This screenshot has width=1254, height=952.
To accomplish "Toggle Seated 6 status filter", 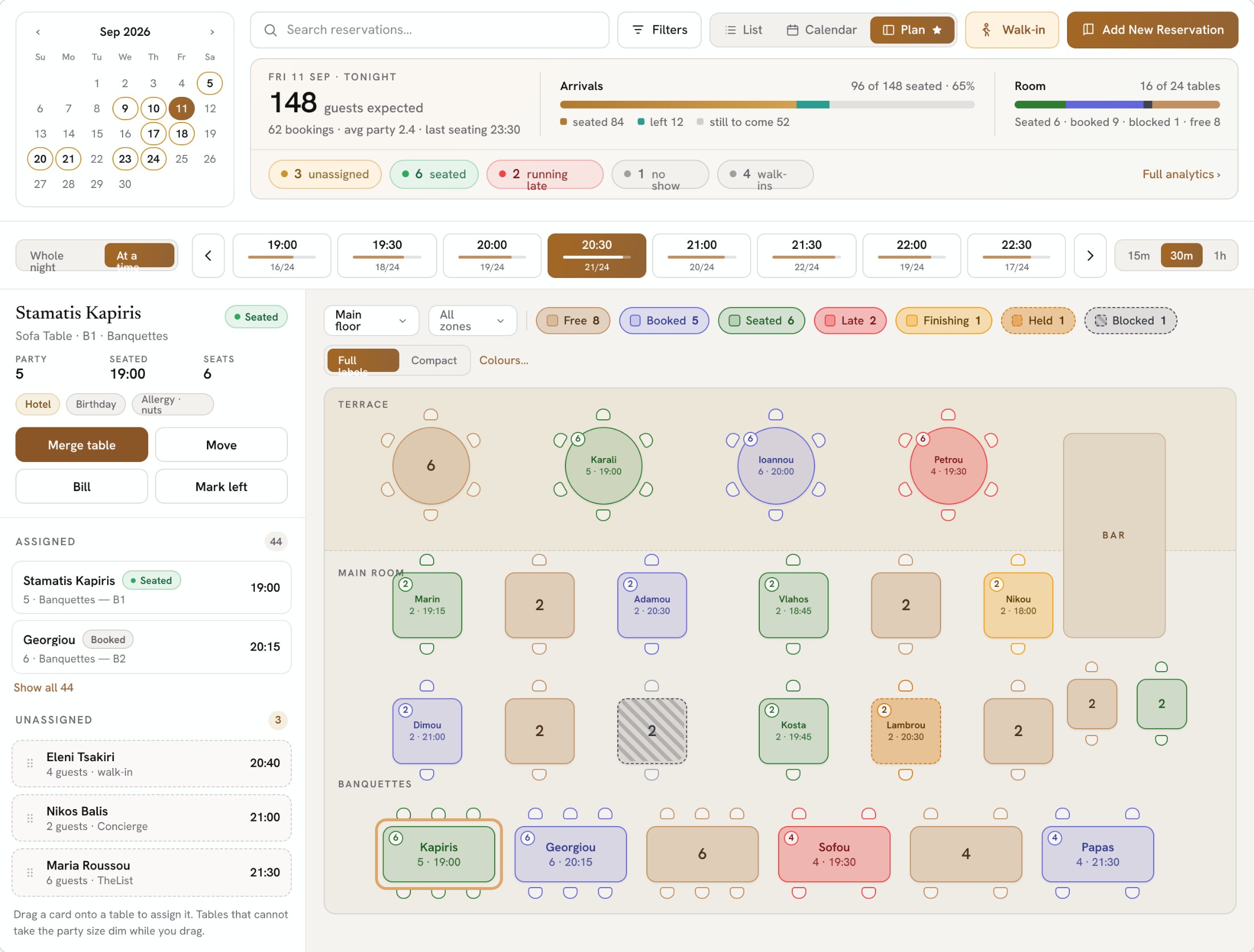I will coord(761,320).
